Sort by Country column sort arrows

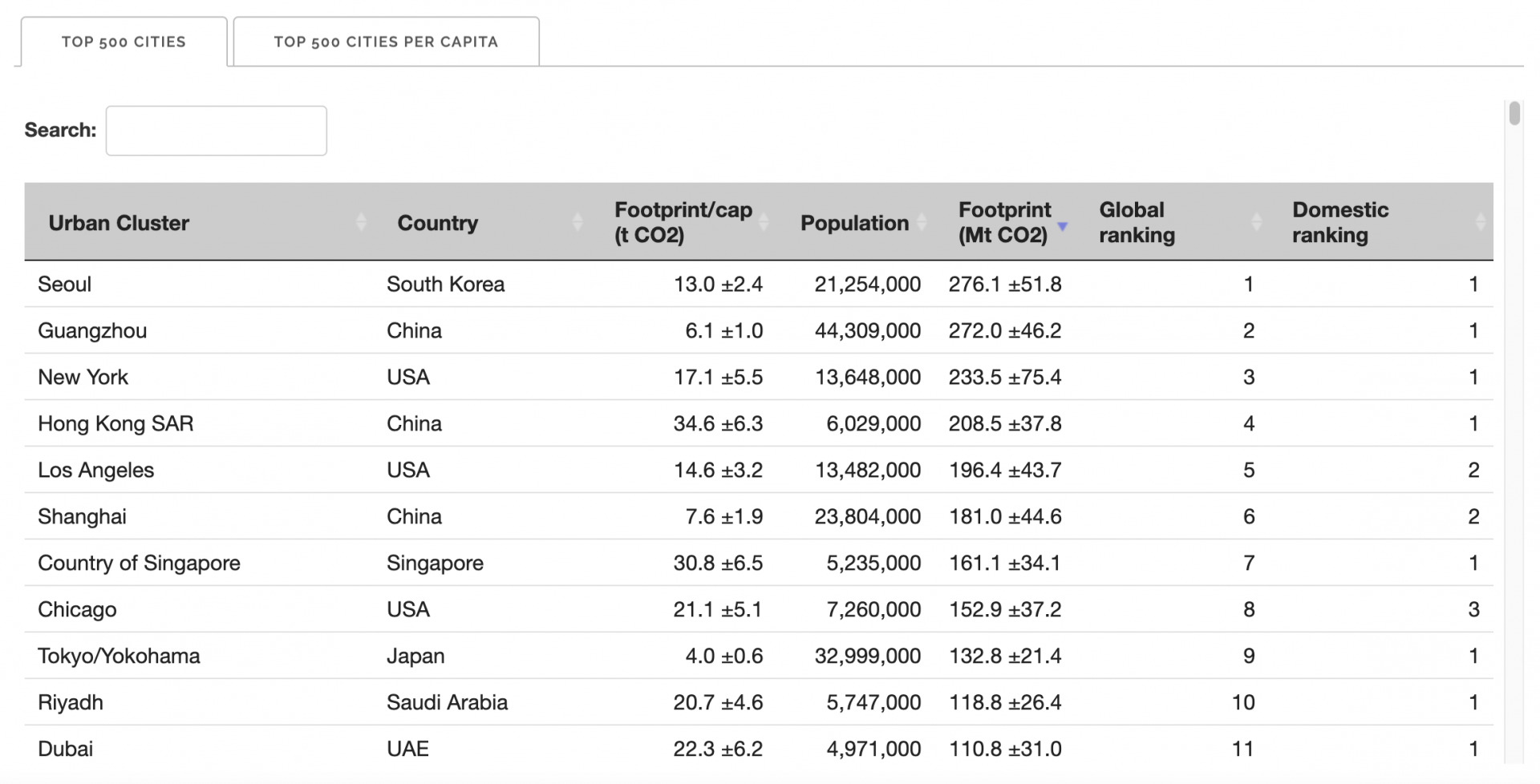coord(577,222)
